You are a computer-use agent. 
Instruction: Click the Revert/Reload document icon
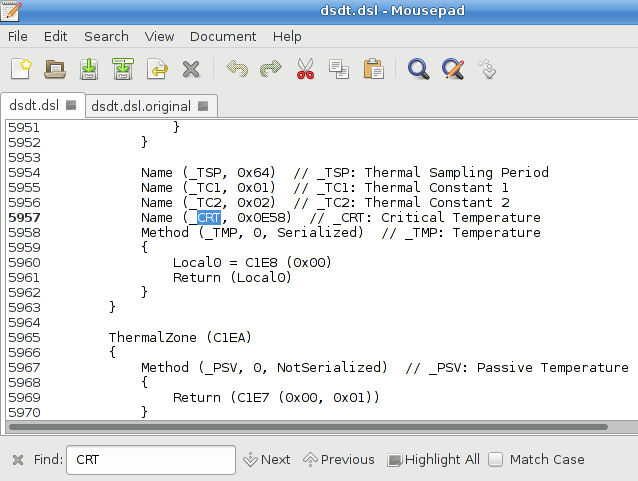(x=157, y=68)
